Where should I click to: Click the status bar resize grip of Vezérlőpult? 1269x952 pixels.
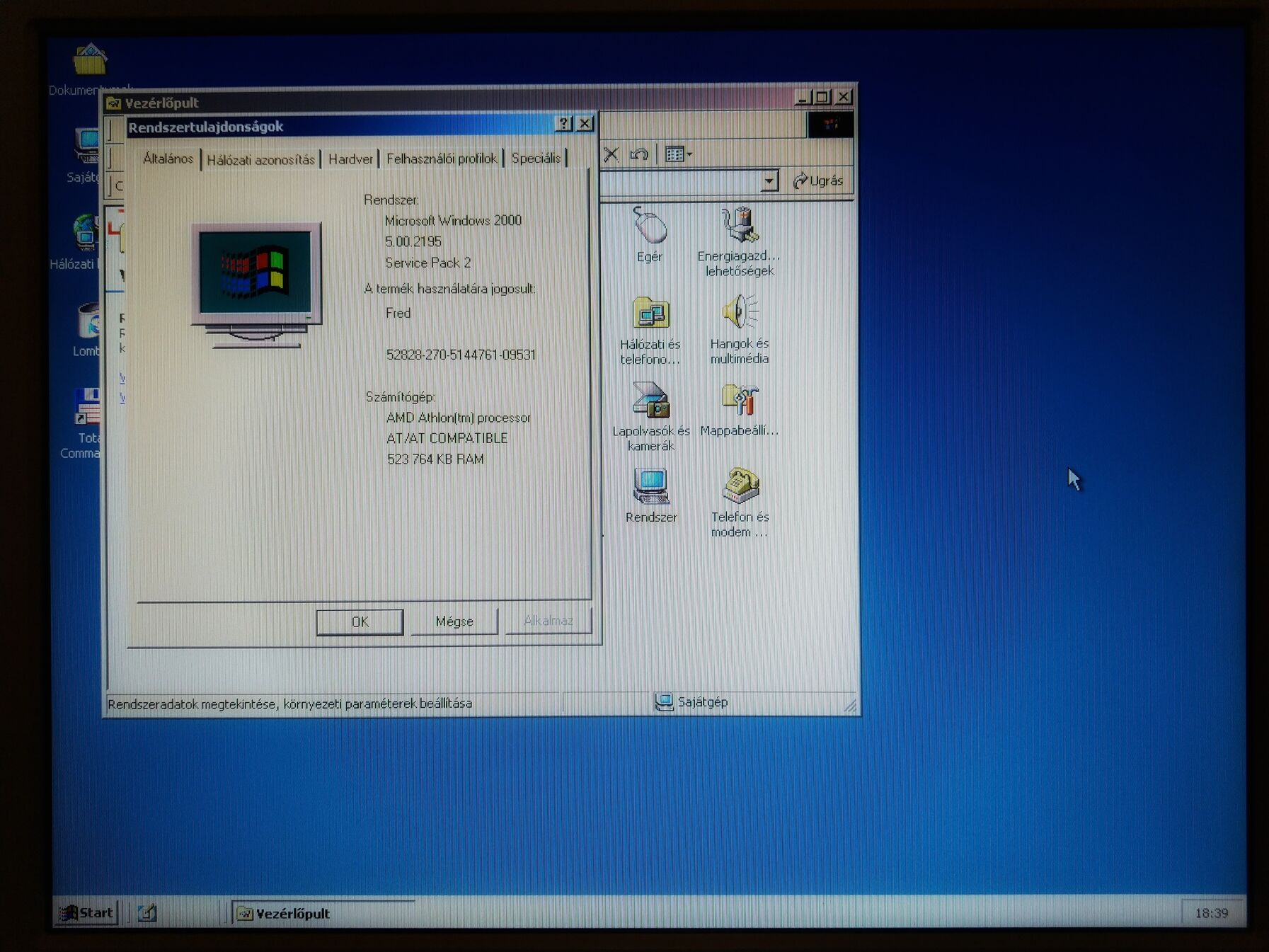[850, 705]
